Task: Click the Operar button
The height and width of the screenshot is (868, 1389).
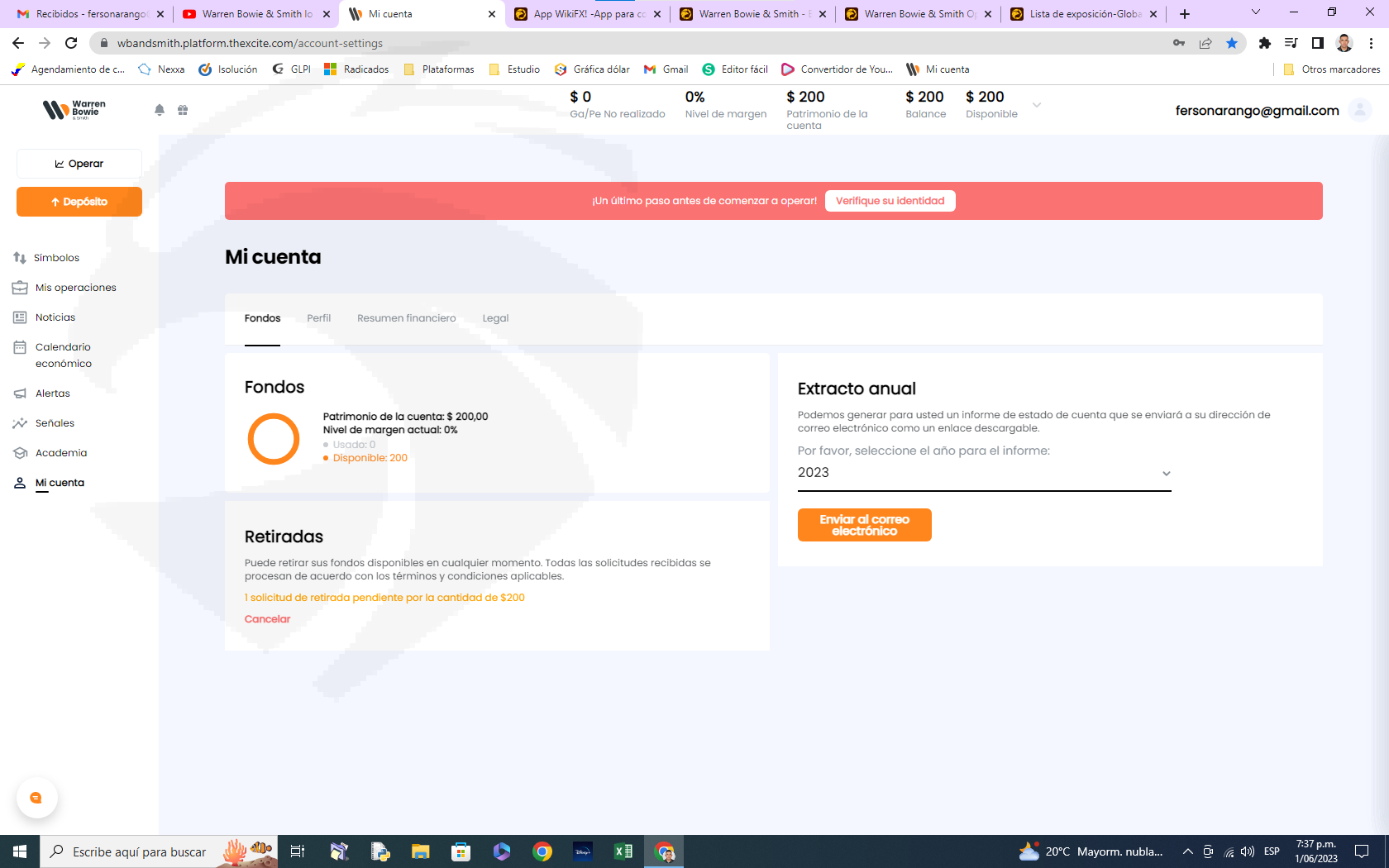Action: (79, 164)
